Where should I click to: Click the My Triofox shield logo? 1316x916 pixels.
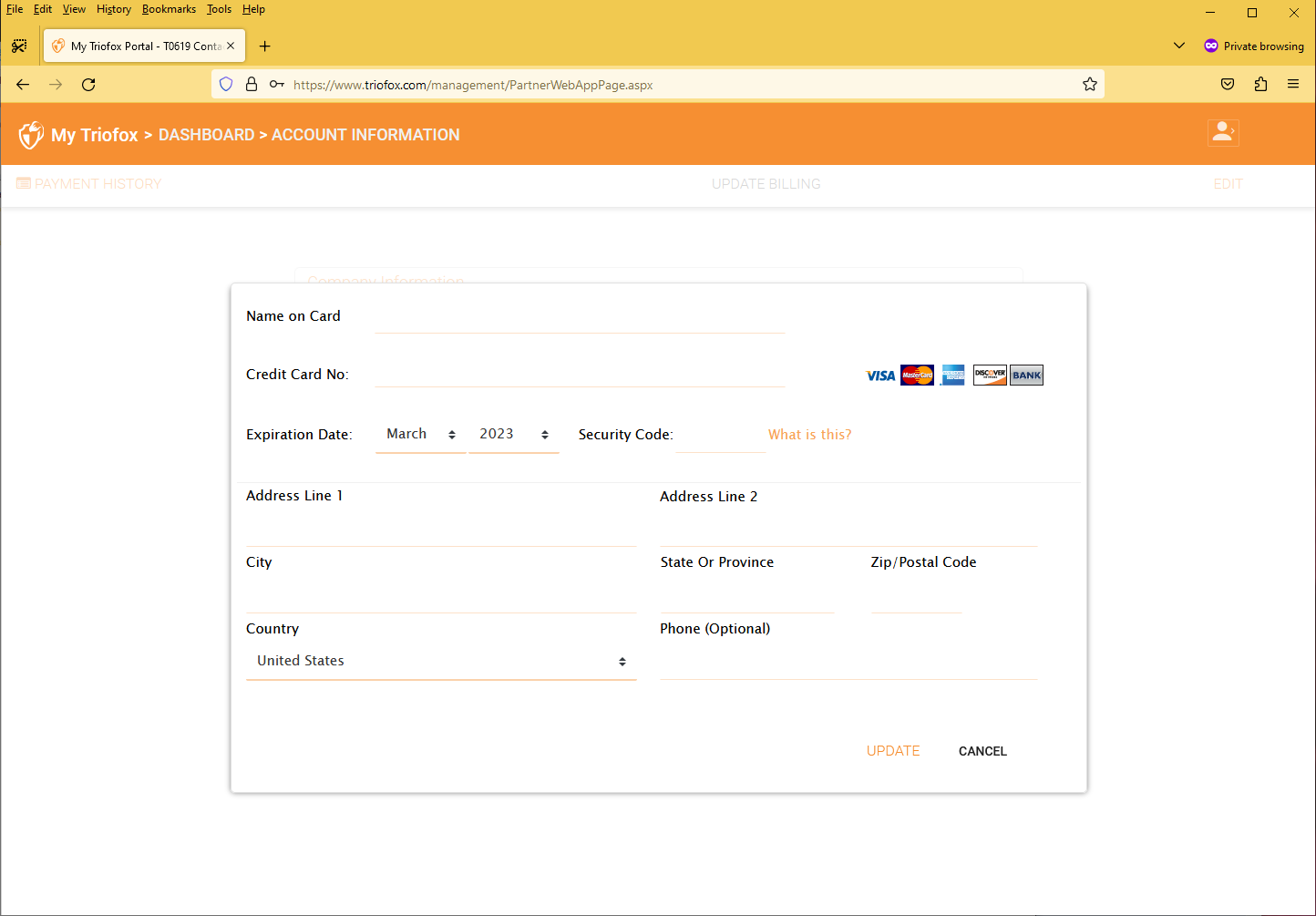pos(31,134)
